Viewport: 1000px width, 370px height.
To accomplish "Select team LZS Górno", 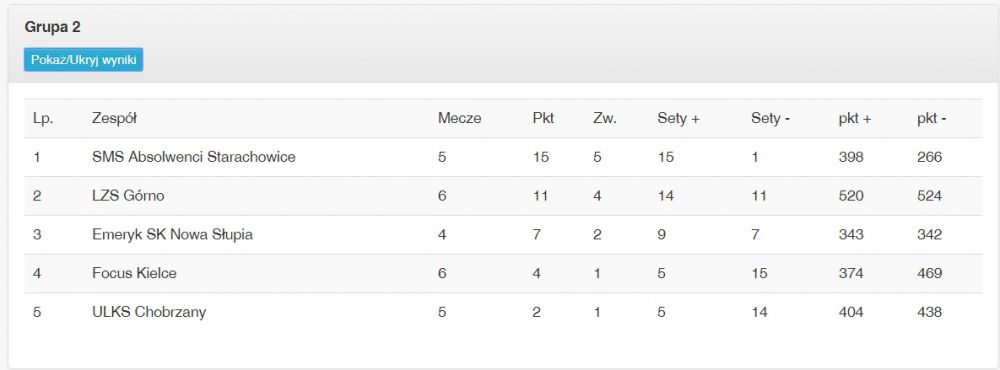I will pos(128,196).
